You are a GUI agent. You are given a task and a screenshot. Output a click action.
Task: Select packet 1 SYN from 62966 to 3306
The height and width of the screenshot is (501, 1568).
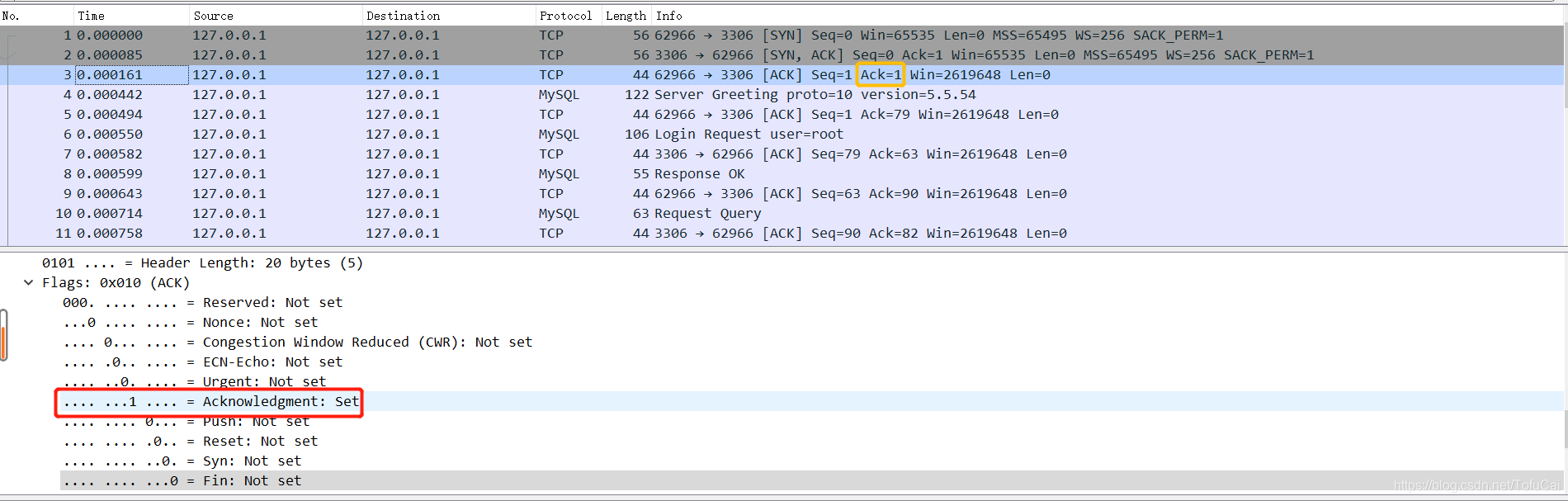782,35
